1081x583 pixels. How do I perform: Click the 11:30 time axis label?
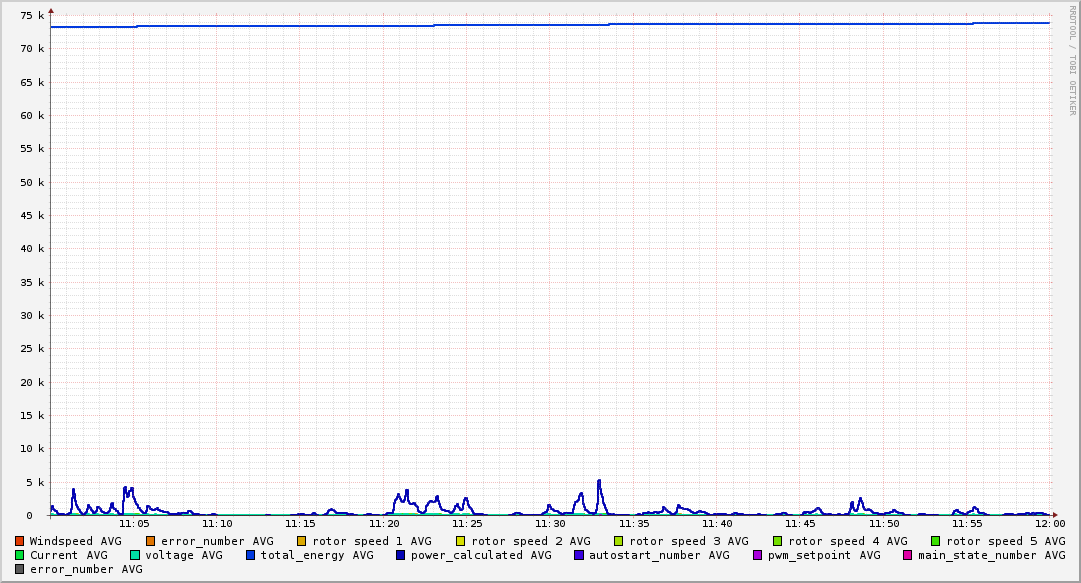point(551,524)
